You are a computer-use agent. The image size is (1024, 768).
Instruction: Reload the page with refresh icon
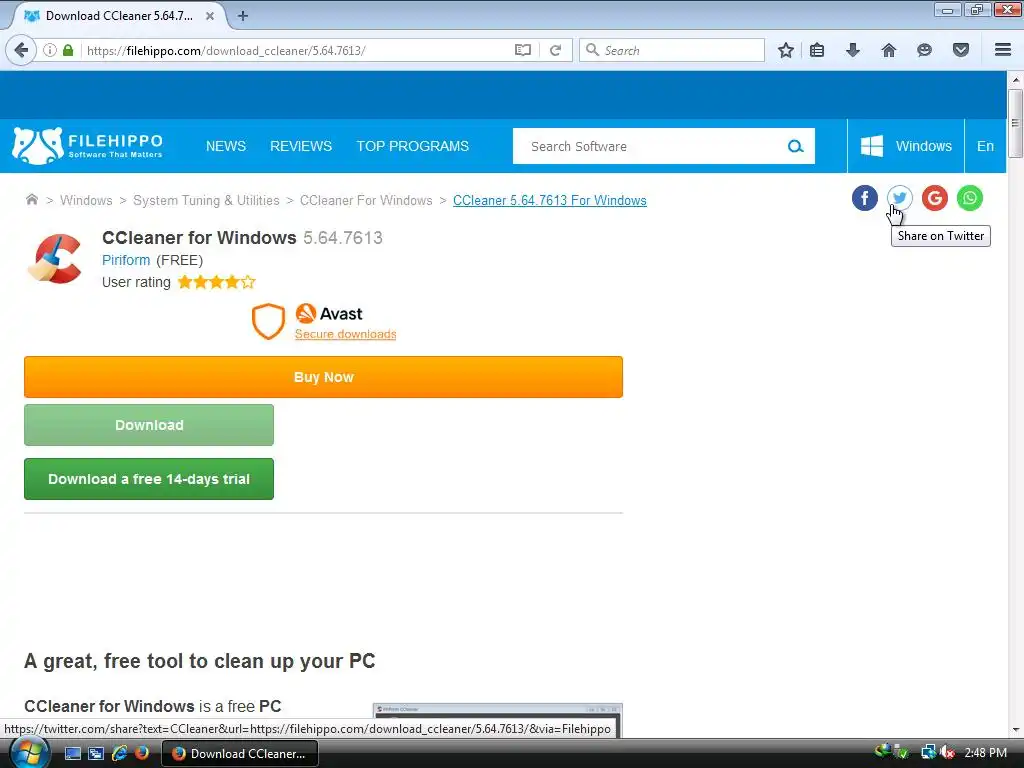(x=556, y=50)
